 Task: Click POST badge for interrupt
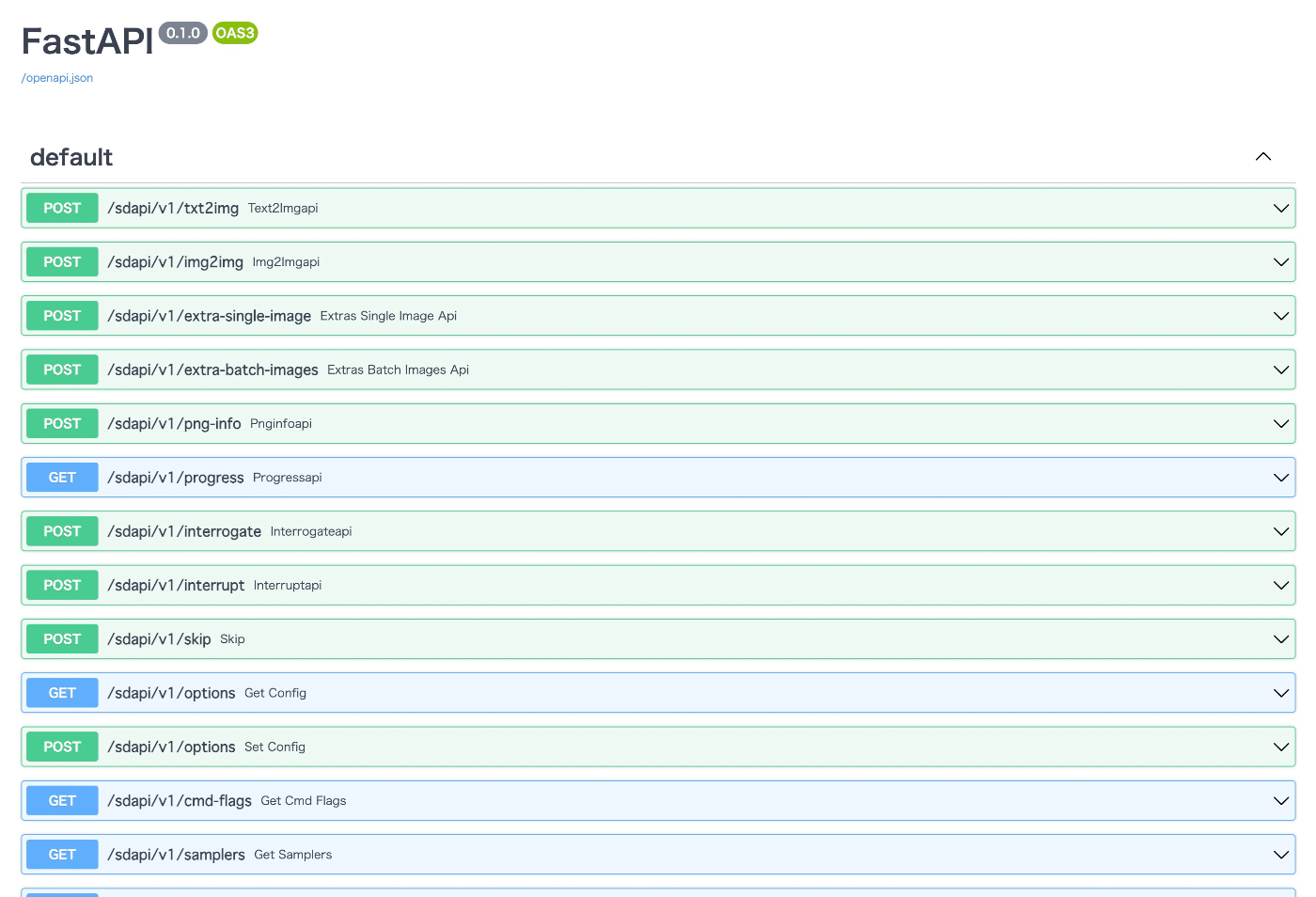62,585
